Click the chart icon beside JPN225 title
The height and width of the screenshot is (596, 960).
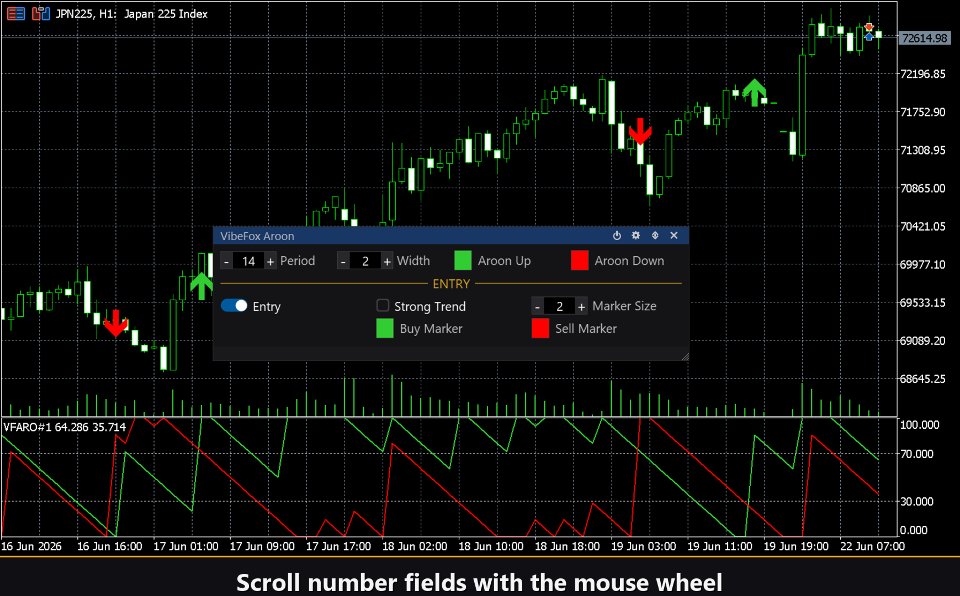pos(40,13)
